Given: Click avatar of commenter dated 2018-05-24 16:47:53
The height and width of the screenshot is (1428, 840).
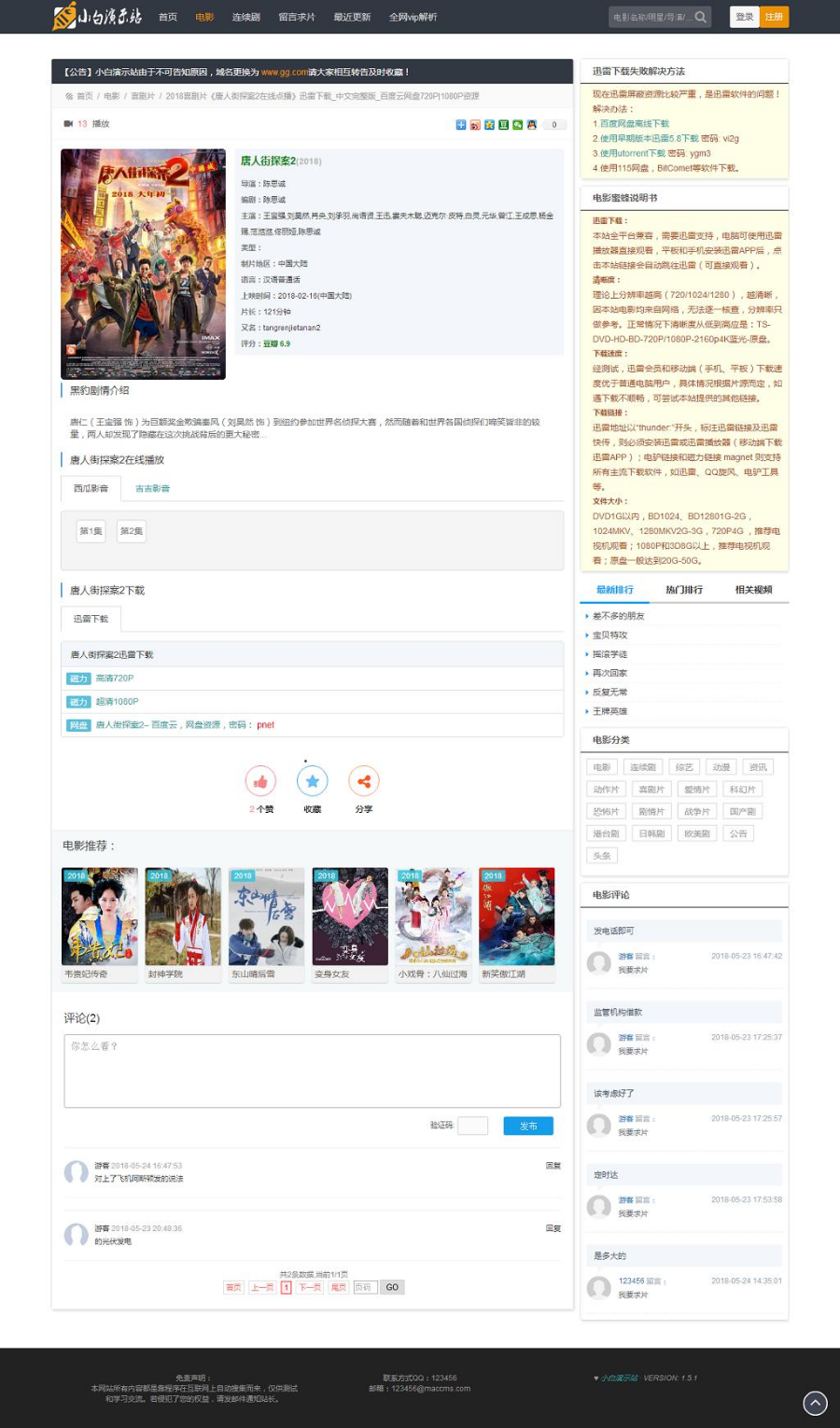Looking at the screenshot, I should pyautogui.click(x=76, y=1172).
